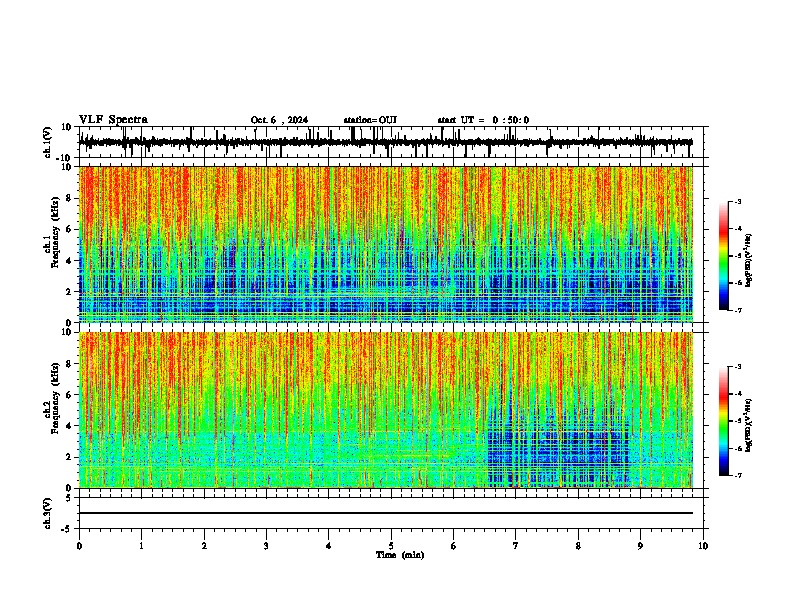The image size is (792, 612).
Task: Click the time axis tick label "9"
Action: coord(640,546)
